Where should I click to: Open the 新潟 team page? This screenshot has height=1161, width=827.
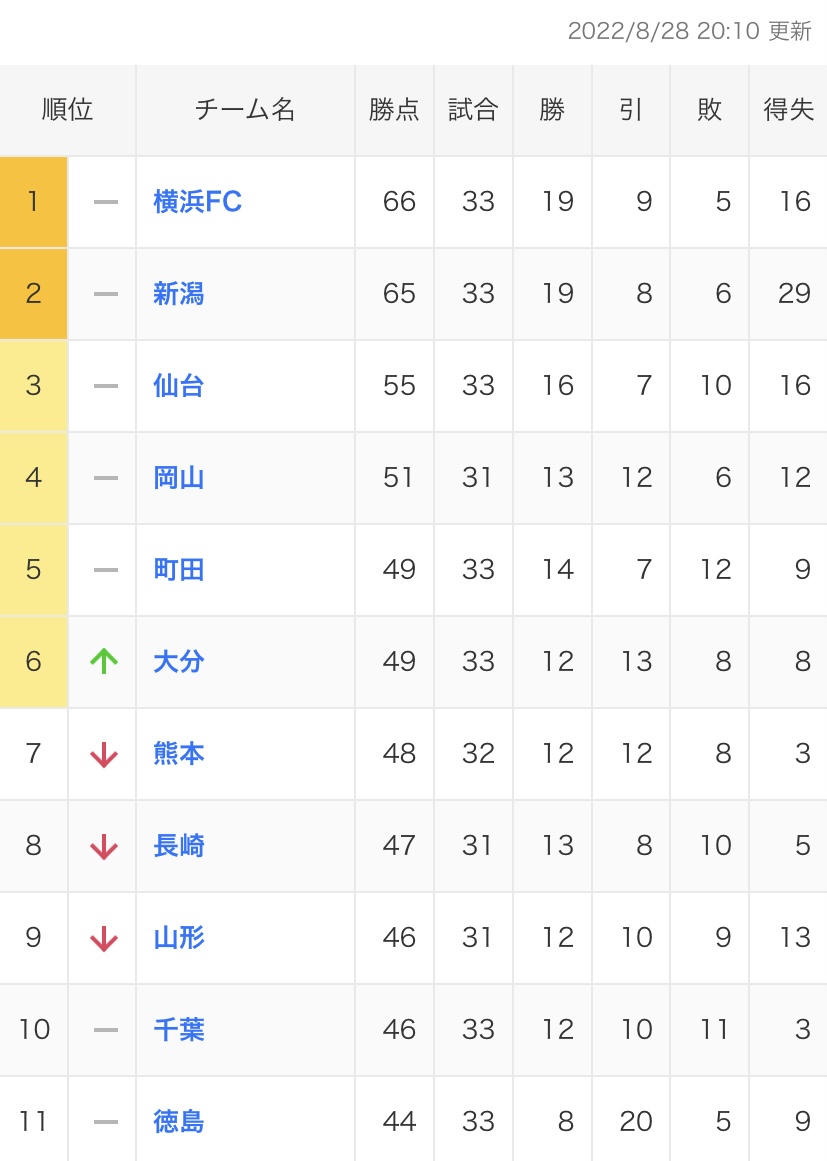pos(178,294)
